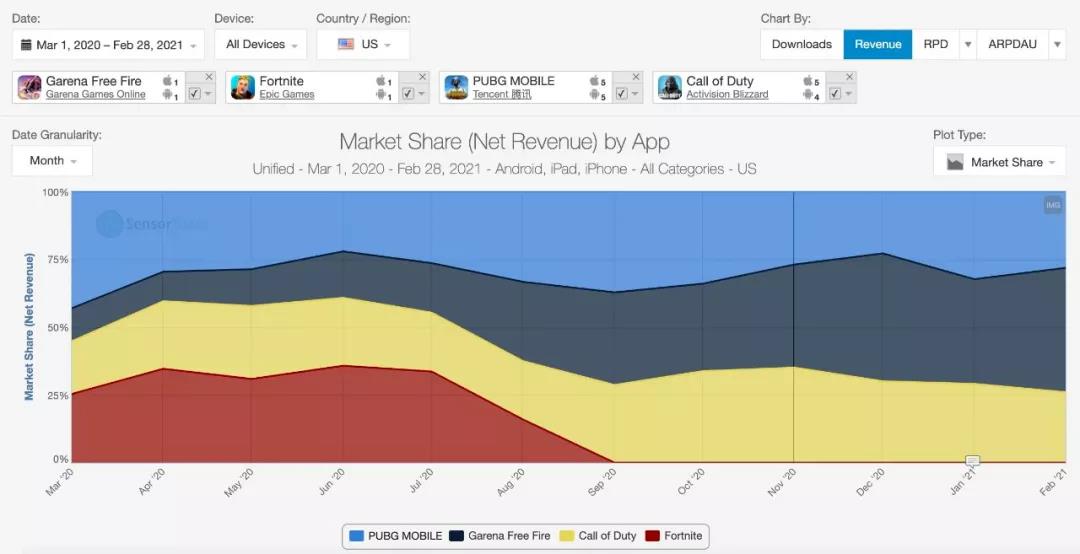Click the Call of Duty app icon
The width and height of the screenshot is (1080, 554).
pyautogui.click(x=669, y=88)
